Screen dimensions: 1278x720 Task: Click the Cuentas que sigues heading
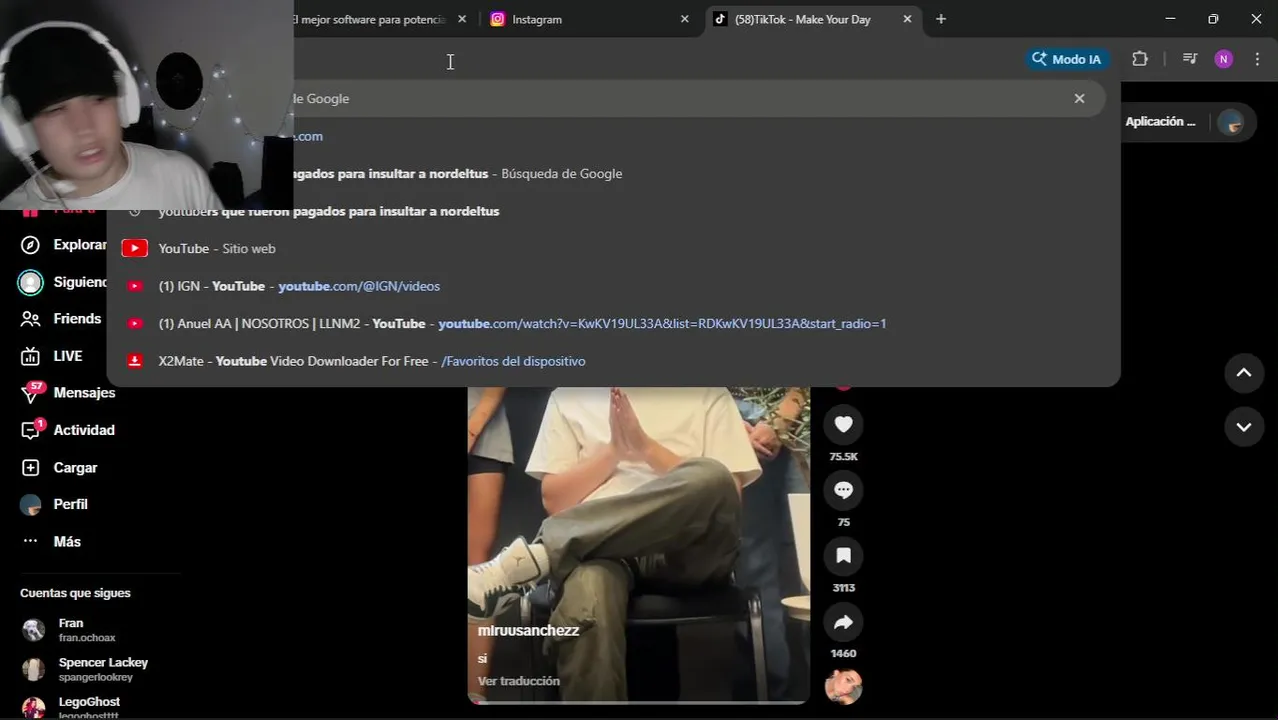pos(75,593)
